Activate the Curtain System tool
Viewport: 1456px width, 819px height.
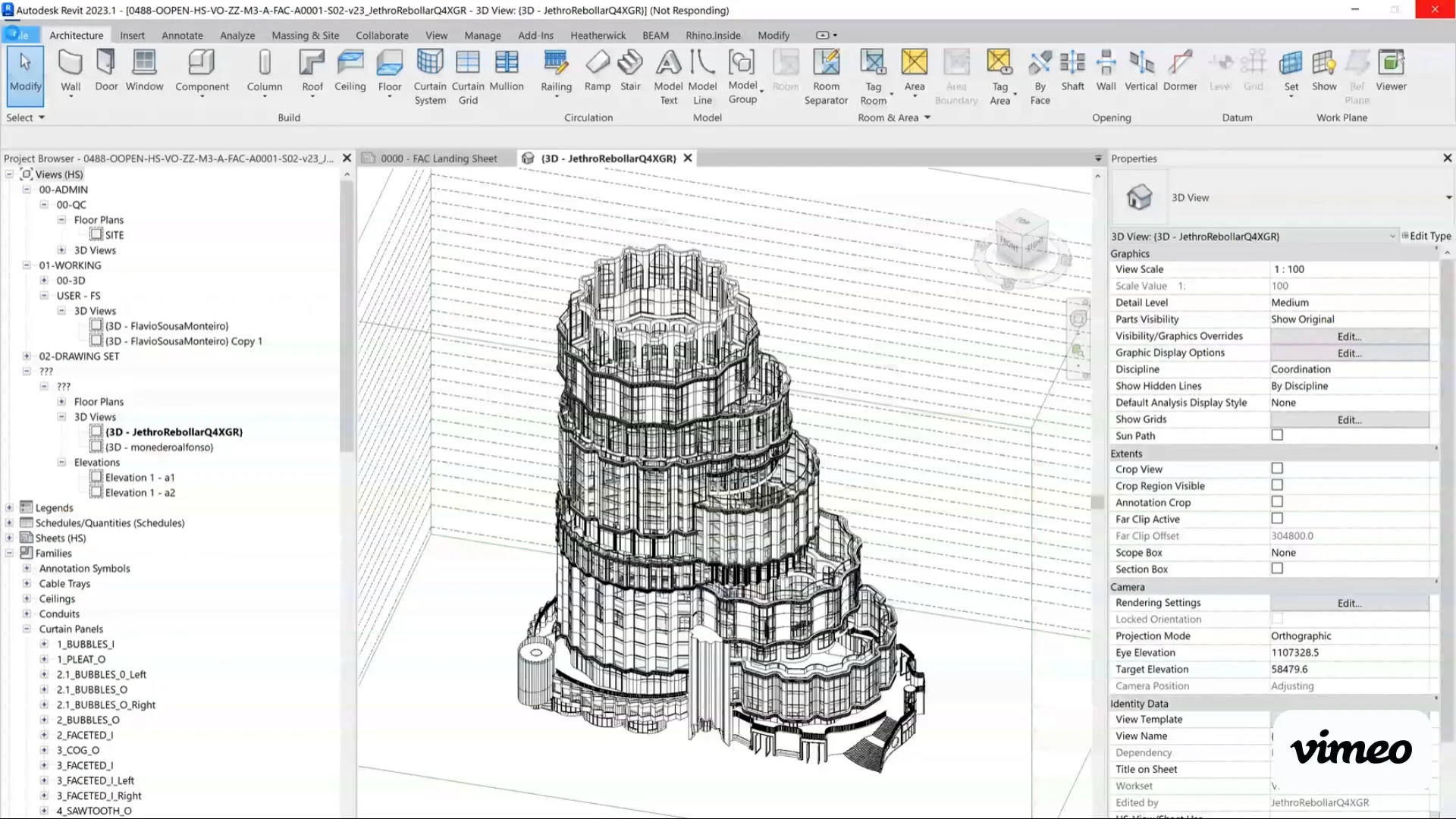point(430,76)
